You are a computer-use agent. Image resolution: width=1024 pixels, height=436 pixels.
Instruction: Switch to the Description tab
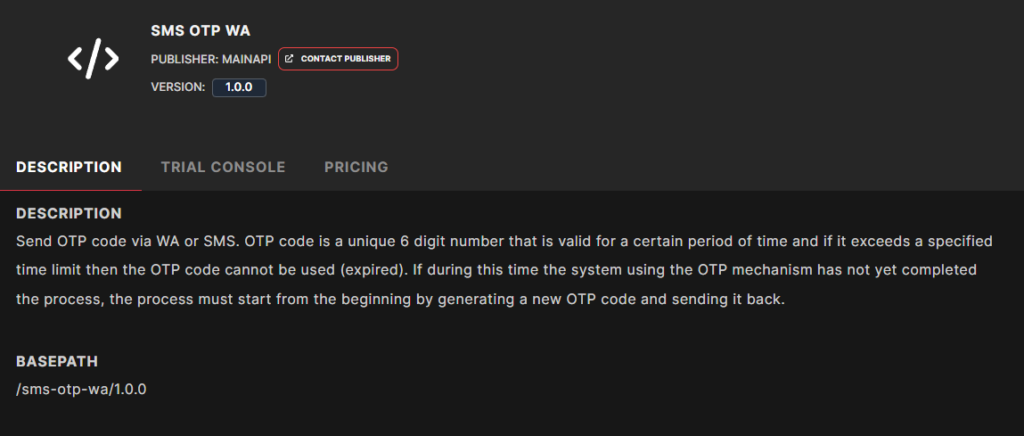coord(69,167)
